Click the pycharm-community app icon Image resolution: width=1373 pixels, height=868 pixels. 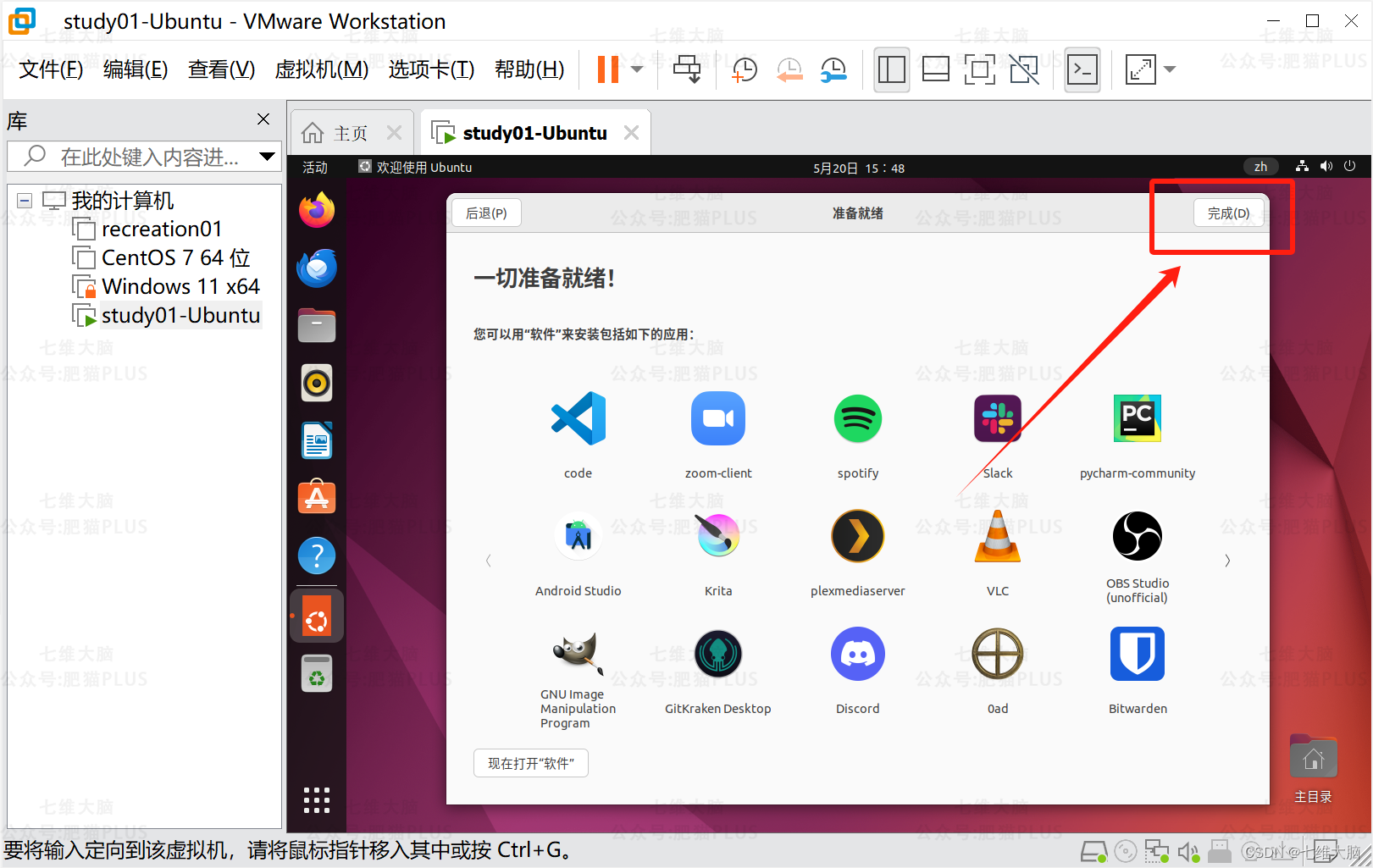point(1138,418)
